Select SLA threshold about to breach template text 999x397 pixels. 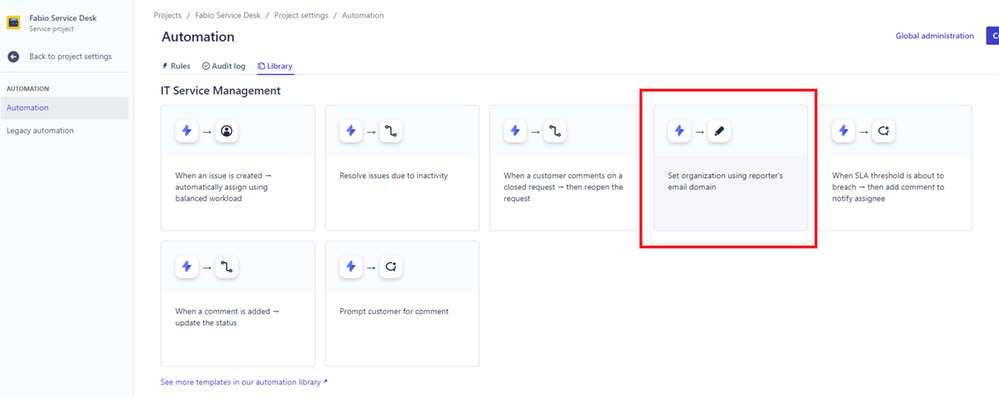[889, 187]
